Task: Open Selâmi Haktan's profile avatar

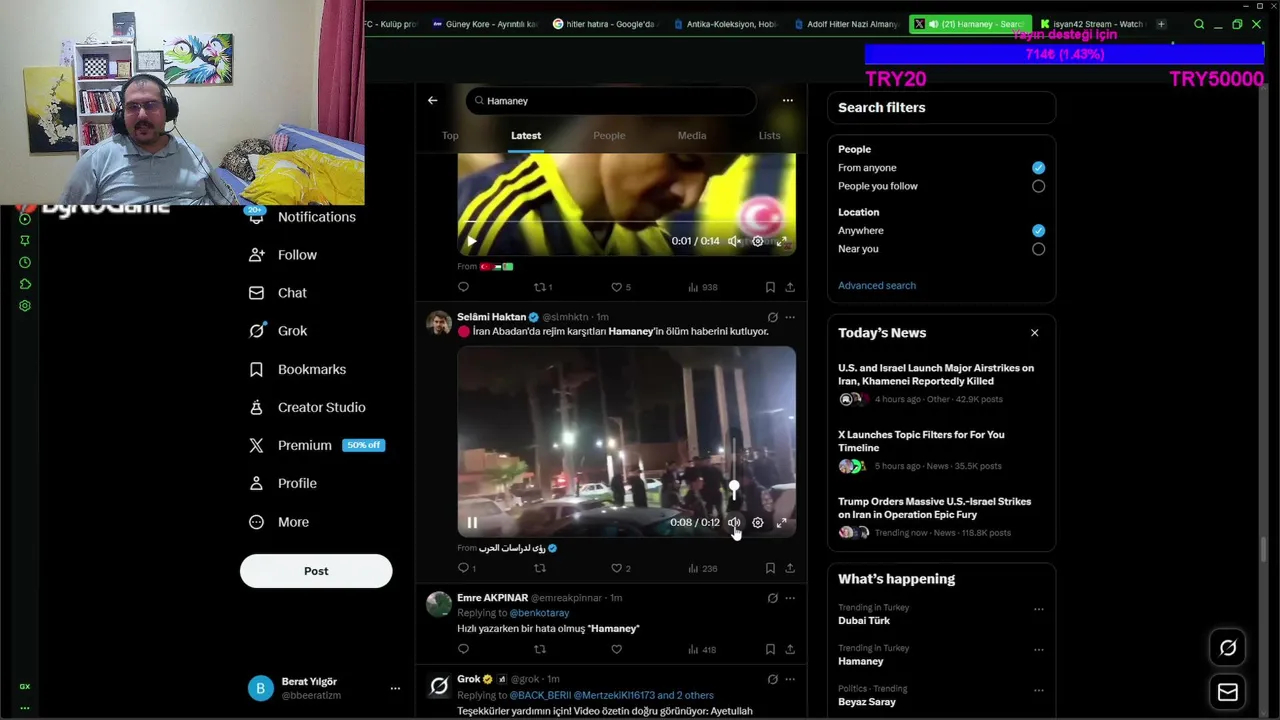Action: pos(438,322)
